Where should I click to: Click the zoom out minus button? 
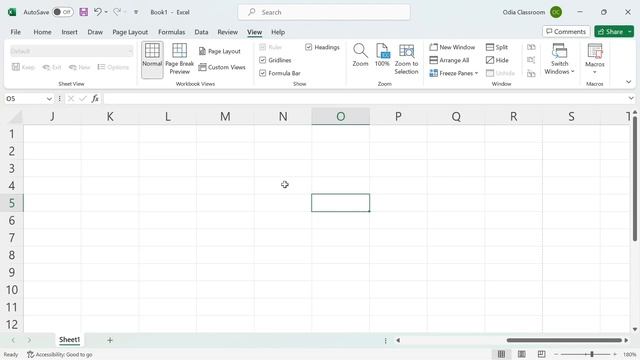(x=556, y=354)
